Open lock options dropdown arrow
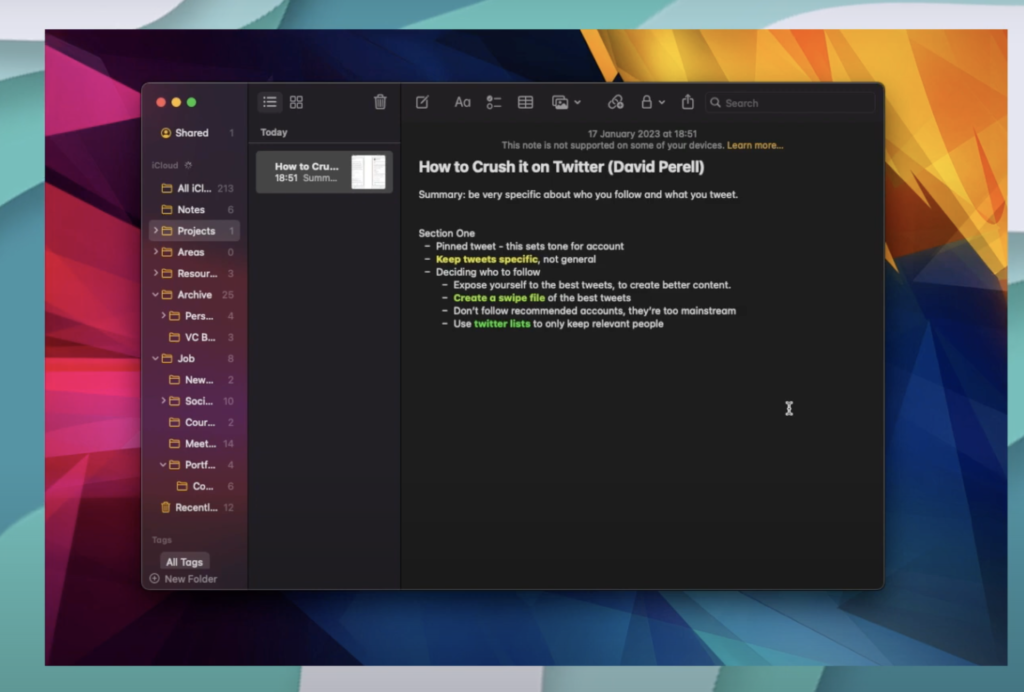Screen dimensions: 1024x692 point(662,102)
